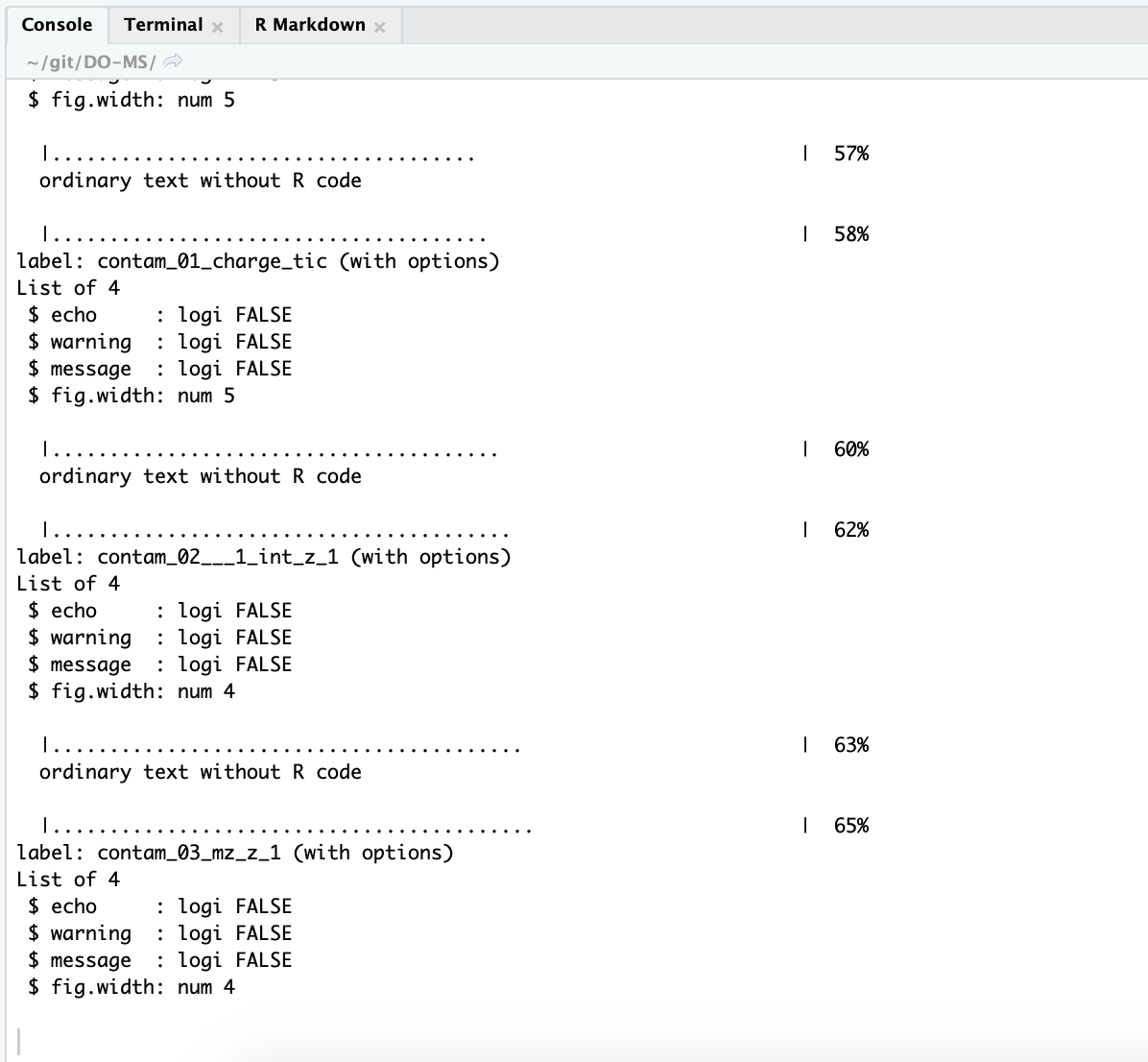Click the 58% progress indicator
The height and width of the screenshot is (1062, 1148).
[x=850, y=234]
